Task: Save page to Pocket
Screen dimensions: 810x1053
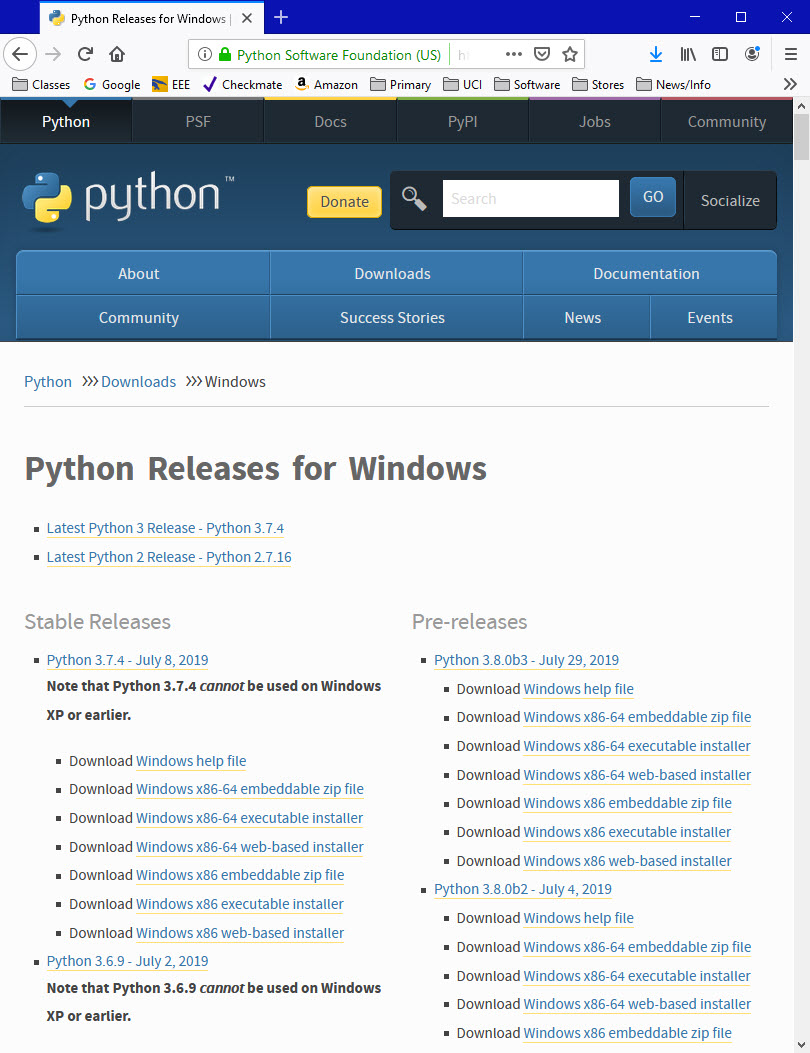Action: (x=541, y=54)
